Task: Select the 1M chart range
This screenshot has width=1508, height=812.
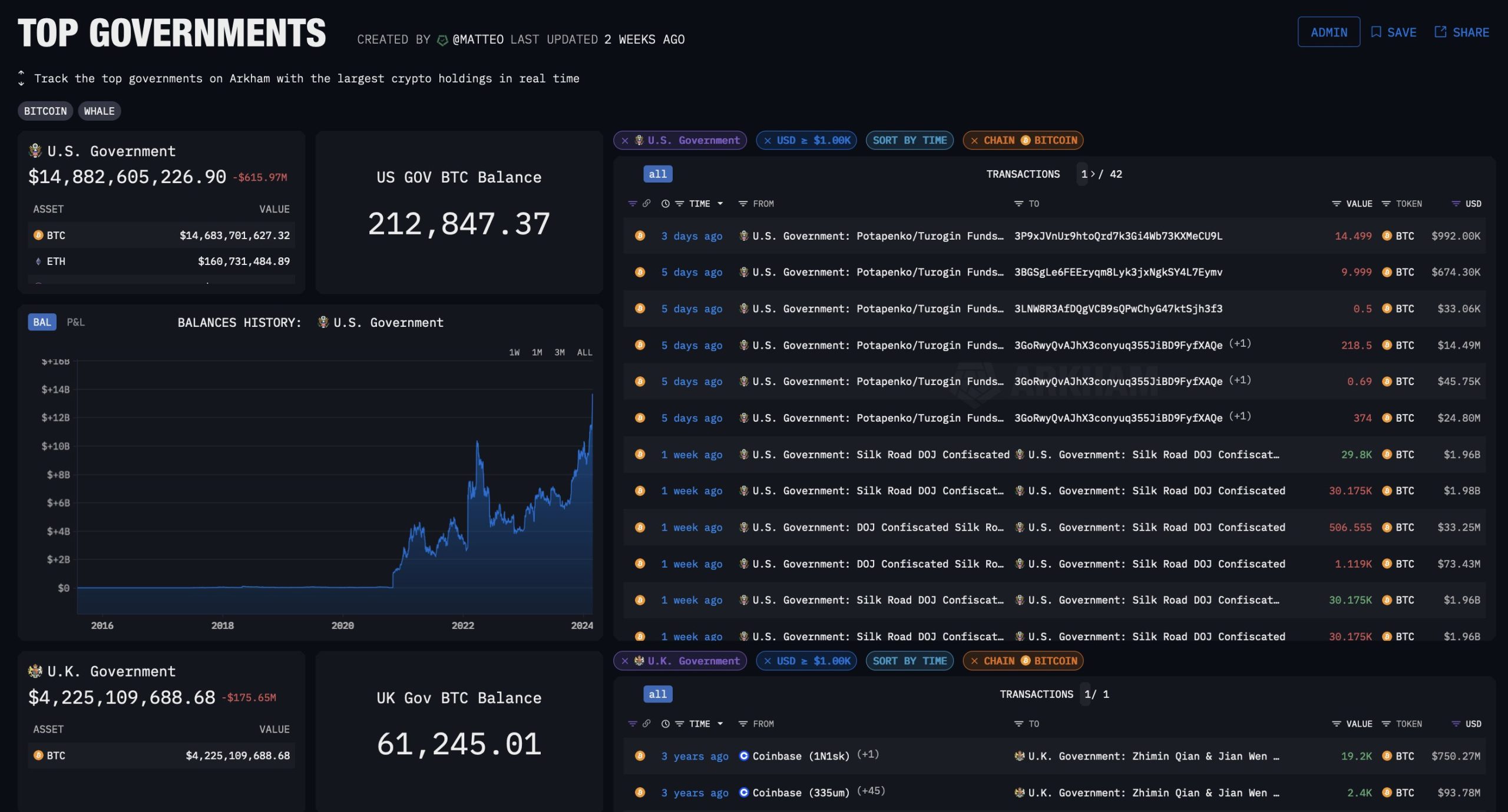Action: [537, 353]
